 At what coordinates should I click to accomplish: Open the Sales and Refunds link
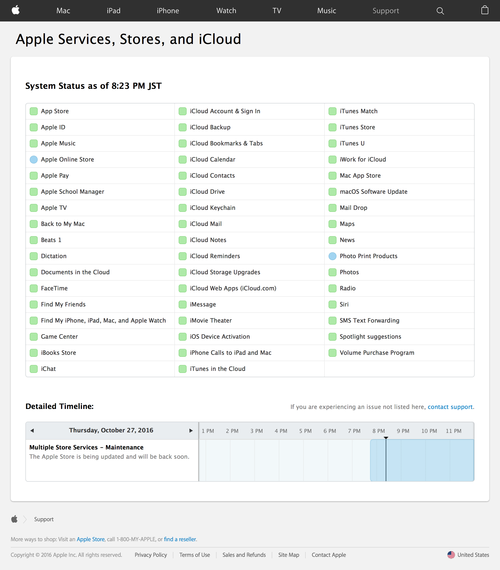click(x=244, y=555)
